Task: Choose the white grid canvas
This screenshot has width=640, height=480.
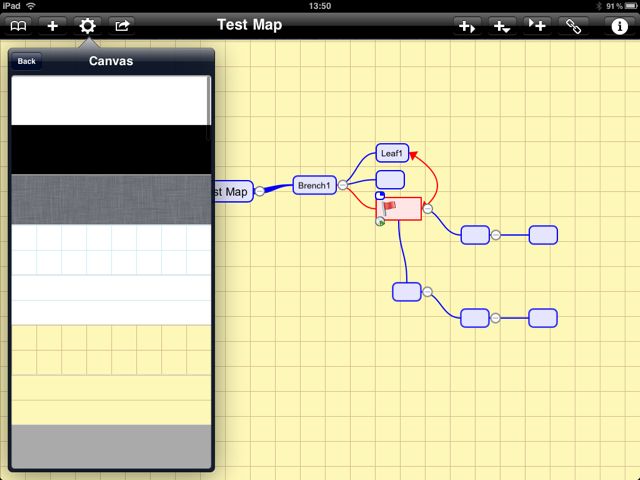Action: (x=111, y=249)
